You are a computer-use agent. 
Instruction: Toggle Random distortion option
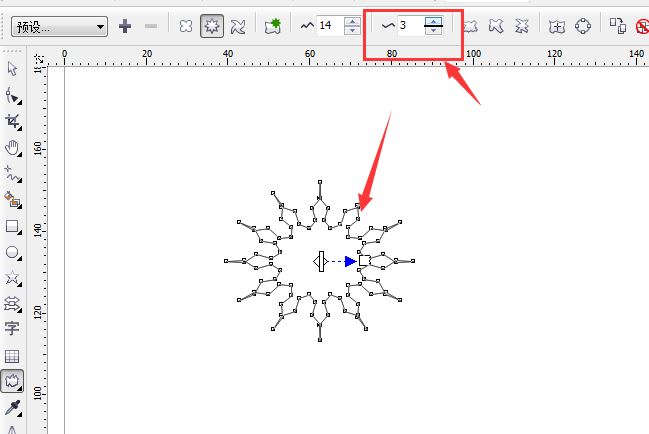tap(469, 26)
